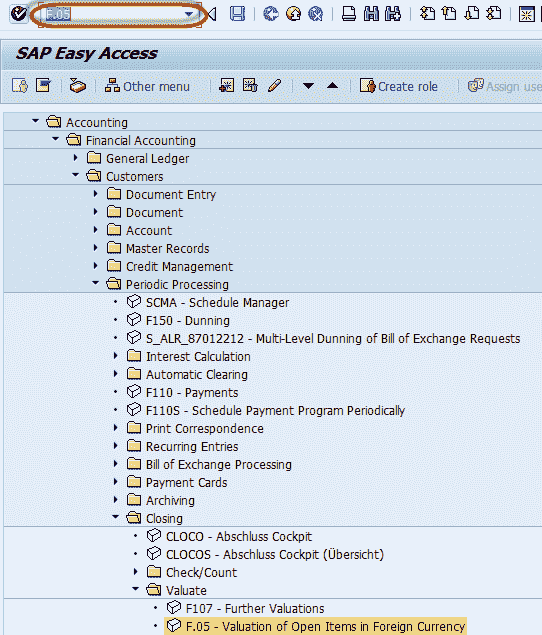542x635 pixels.
Task: Expand the Print Correspondence folder
Action: [x=115, y=428]
